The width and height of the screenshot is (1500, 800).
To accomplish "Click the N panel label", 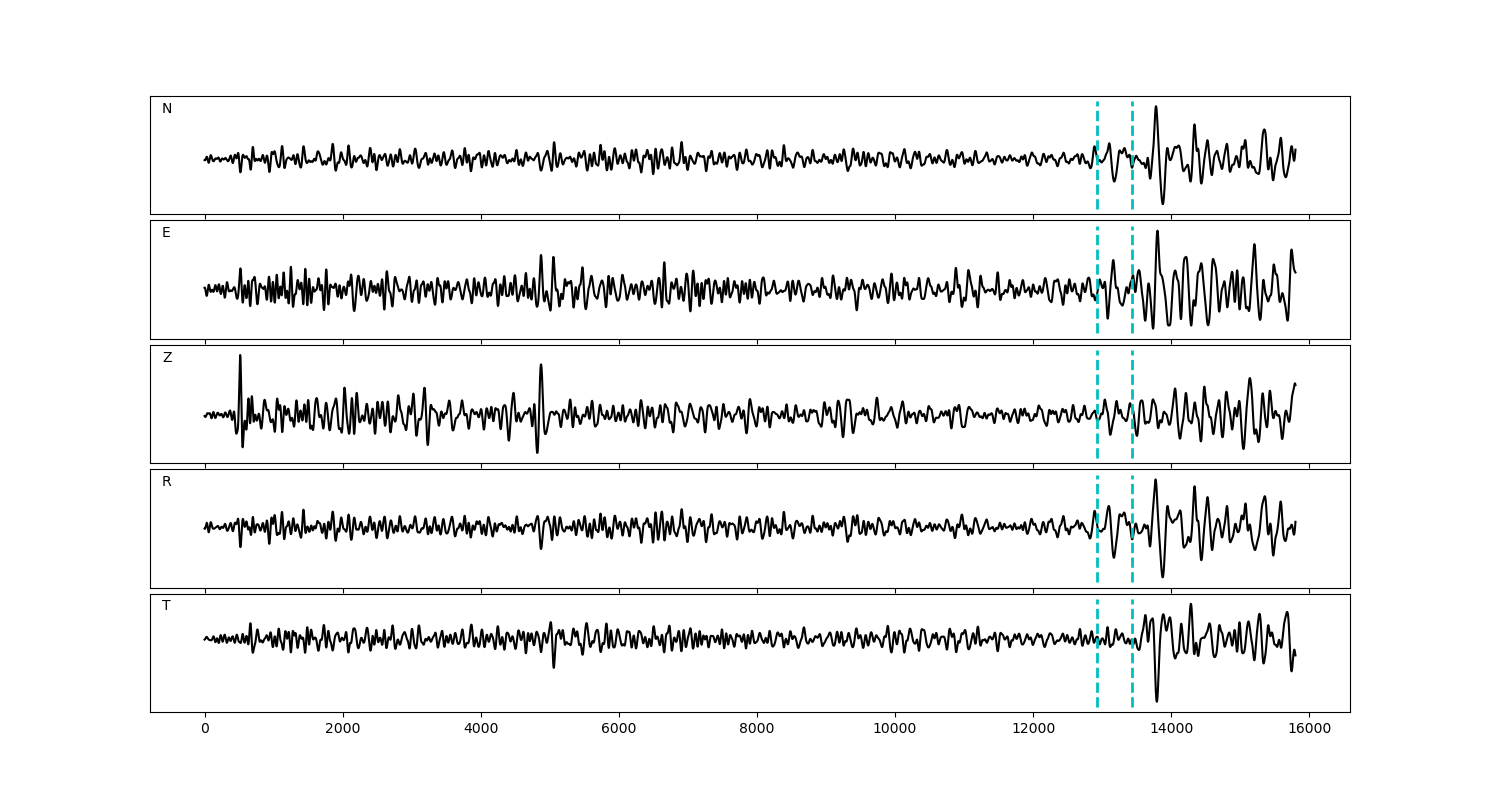I will 167,109.
